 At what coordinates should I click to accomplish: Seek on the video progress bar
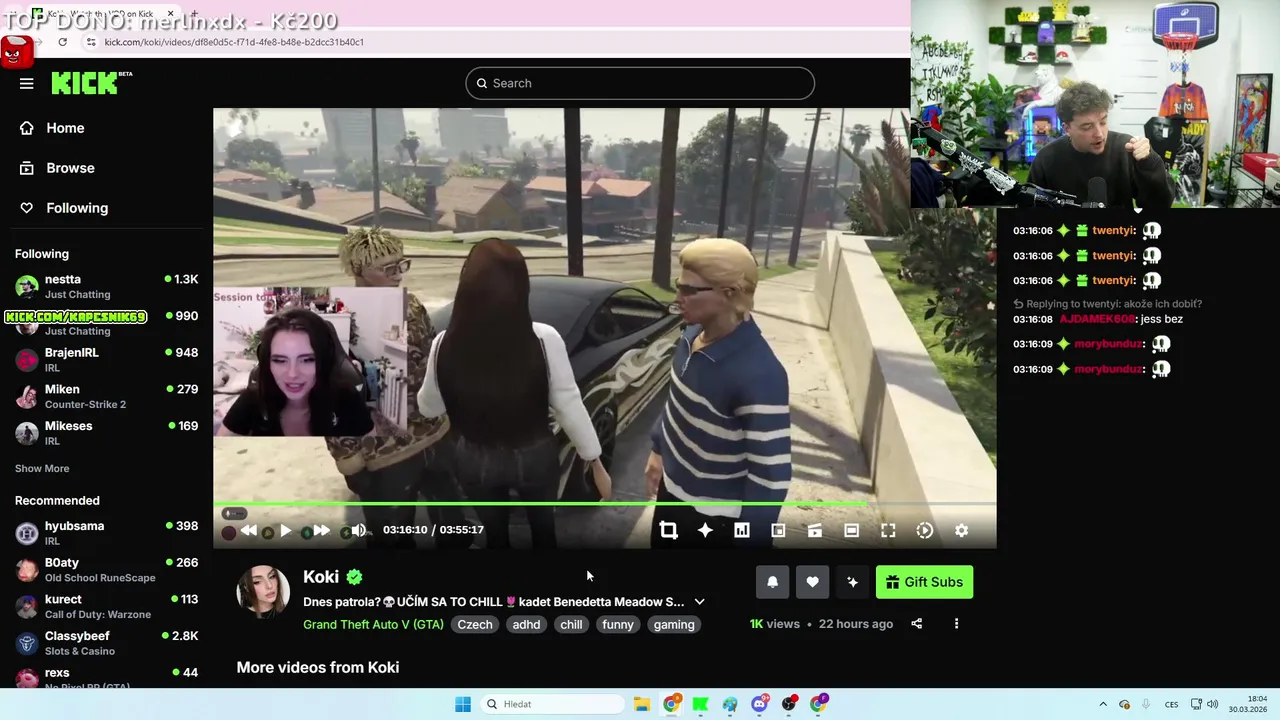coord(604,504)
